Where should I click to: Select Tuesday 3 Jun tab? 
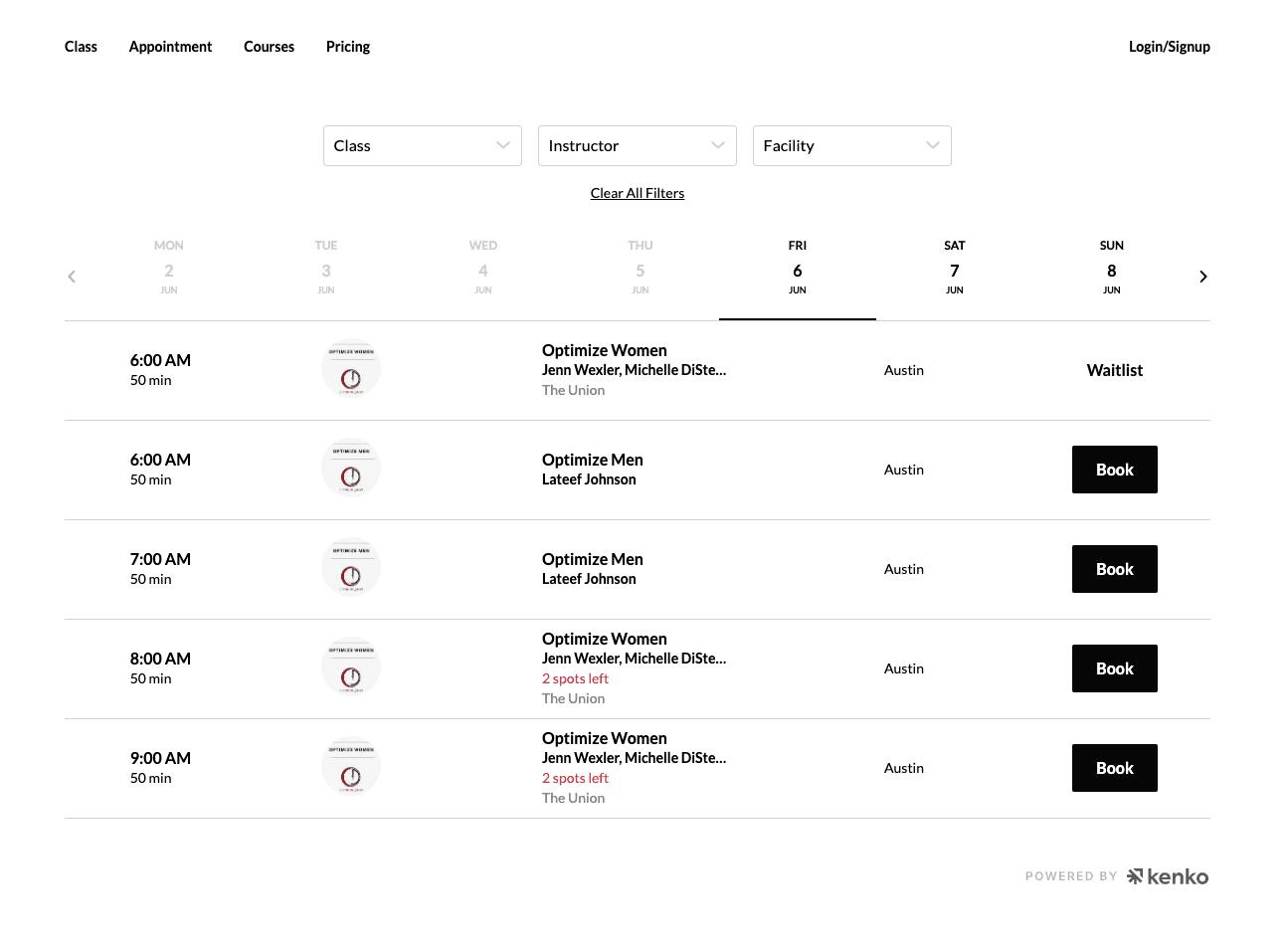click(326, 269)
